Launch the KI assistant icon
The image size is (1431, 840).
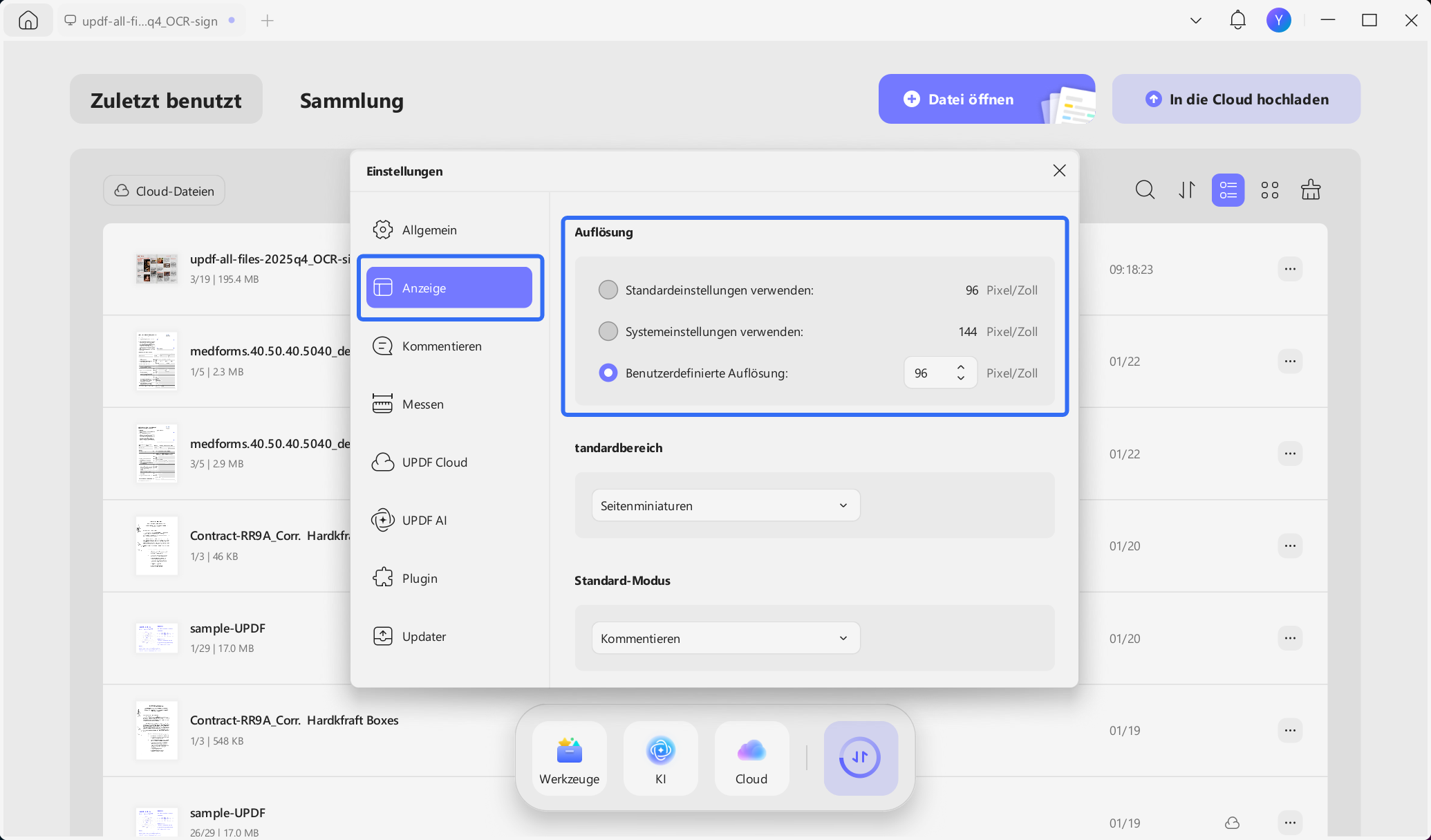coord(660,758)
